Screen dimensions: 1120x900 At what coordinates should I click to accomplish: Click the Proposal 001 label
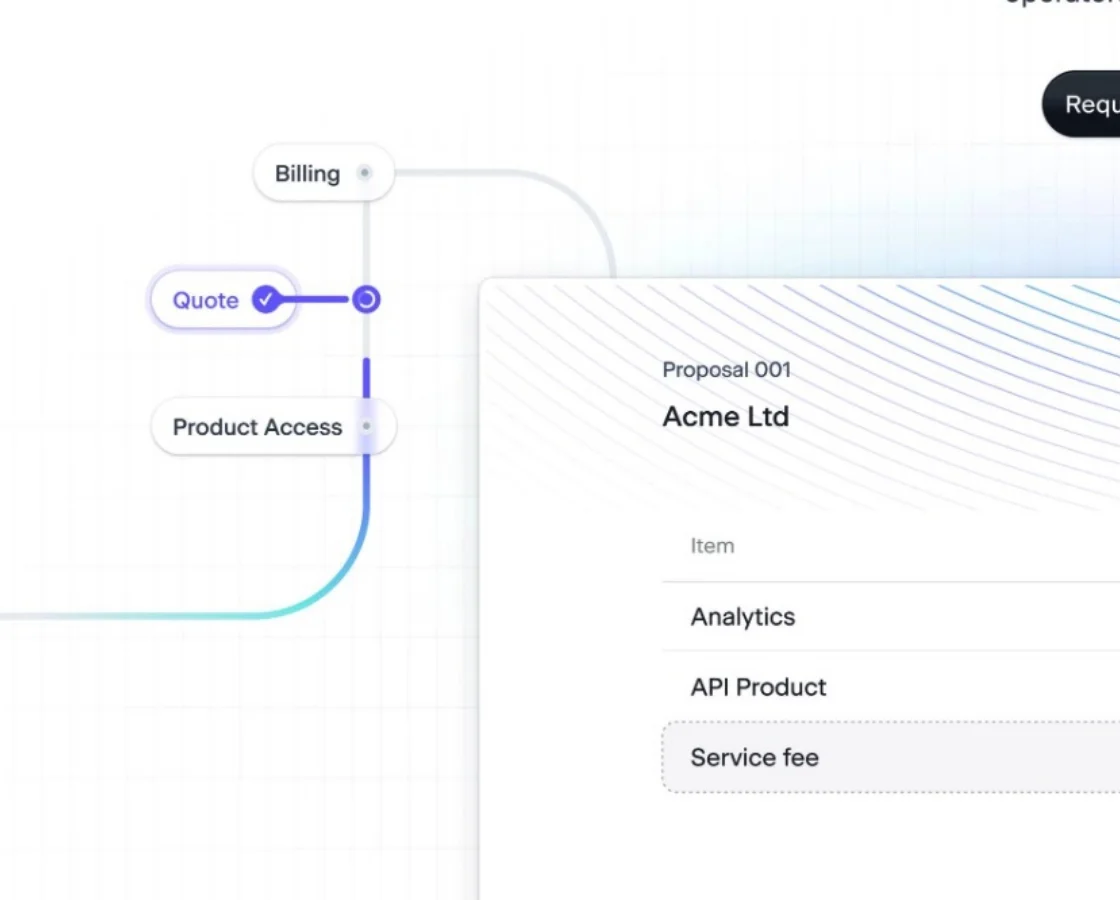click(x=726, y=369)
